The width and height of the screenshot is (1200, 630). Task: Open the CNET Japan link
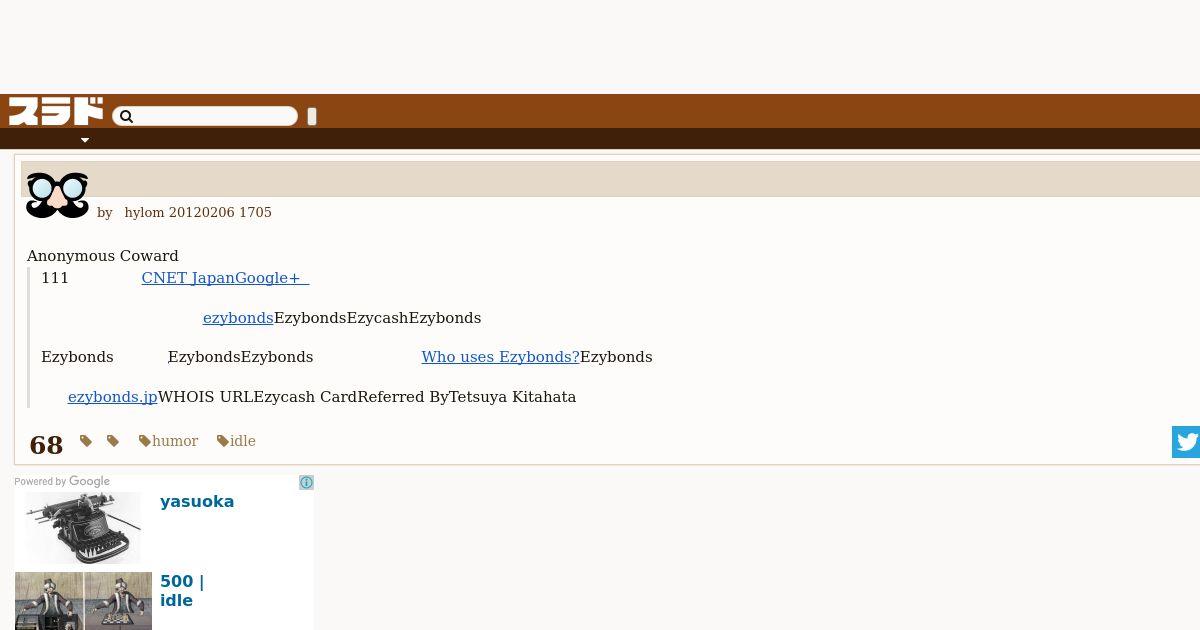coord(225,278)
